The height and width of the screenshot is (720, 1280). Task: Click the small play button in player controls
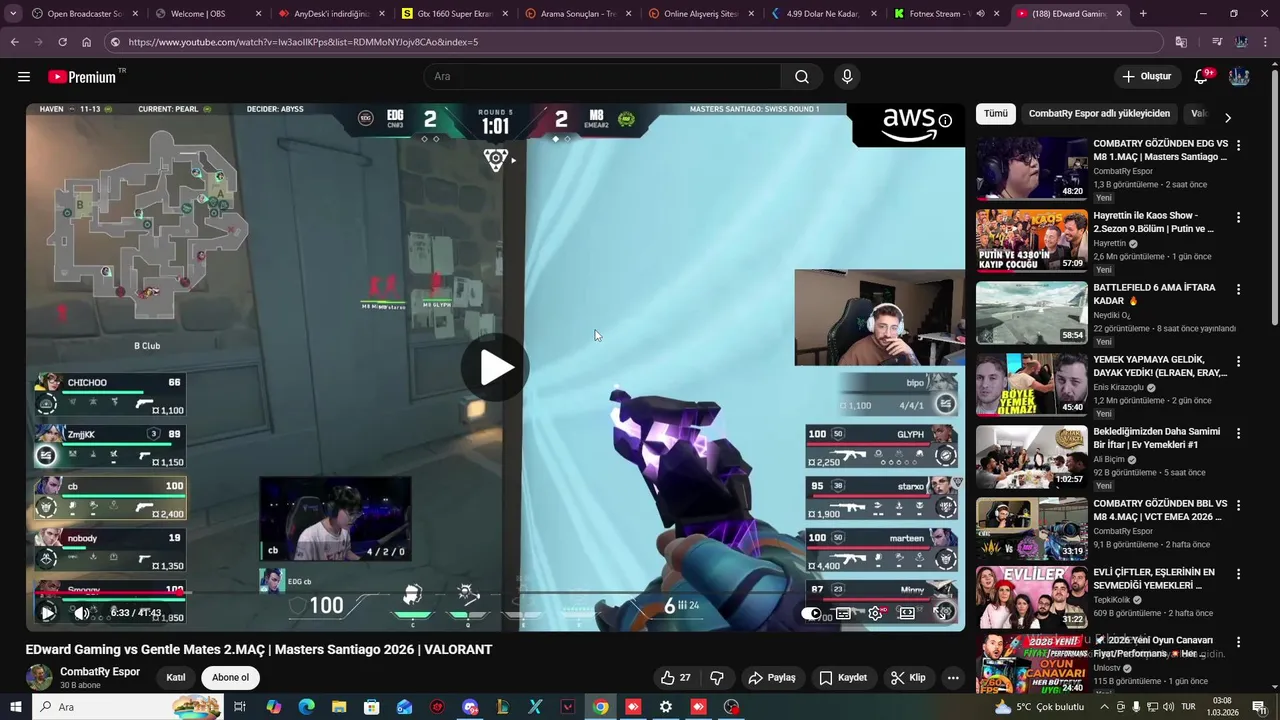pyautogui.click(x=47, y=613)
